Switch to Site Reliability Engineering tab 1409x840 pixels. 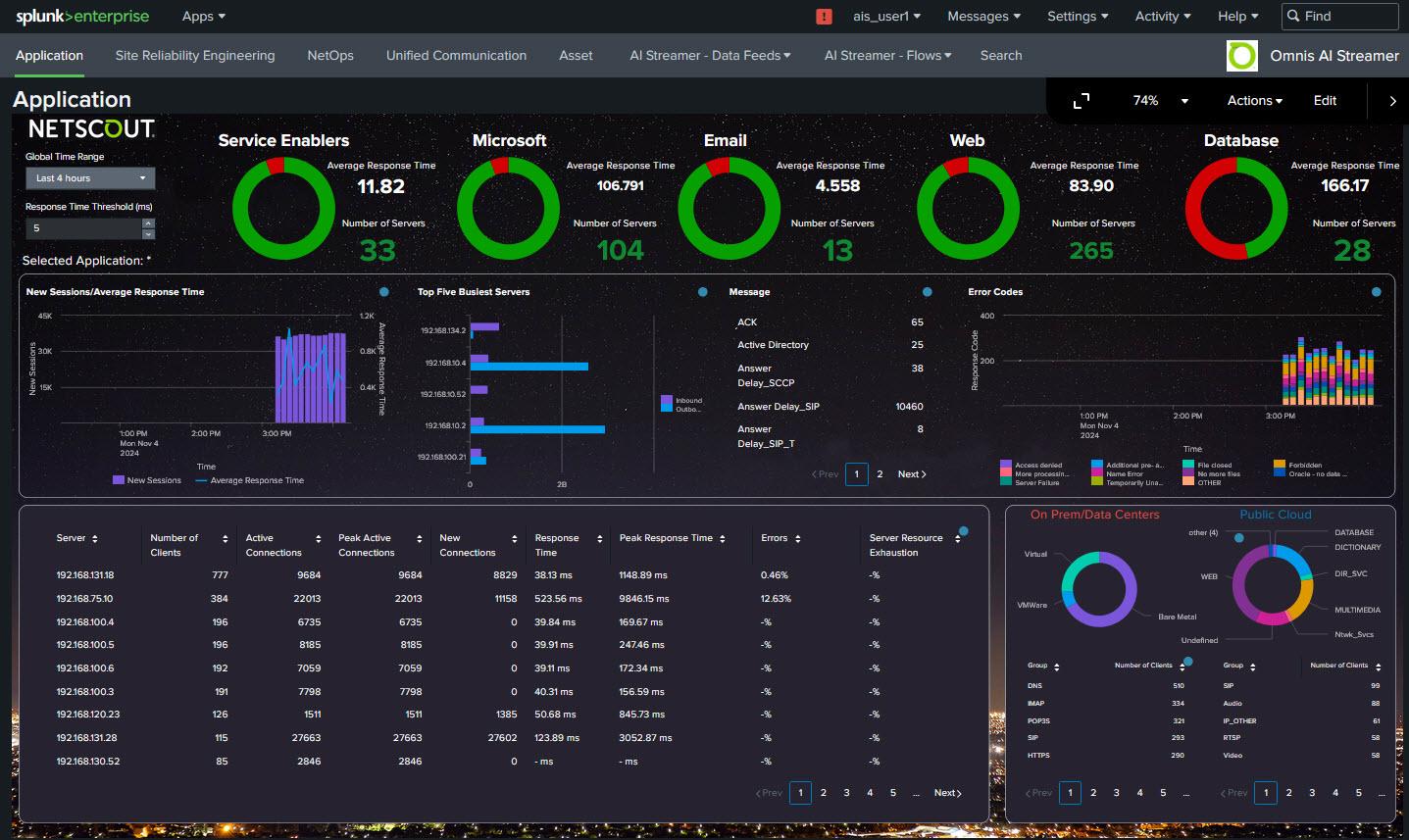195,56
